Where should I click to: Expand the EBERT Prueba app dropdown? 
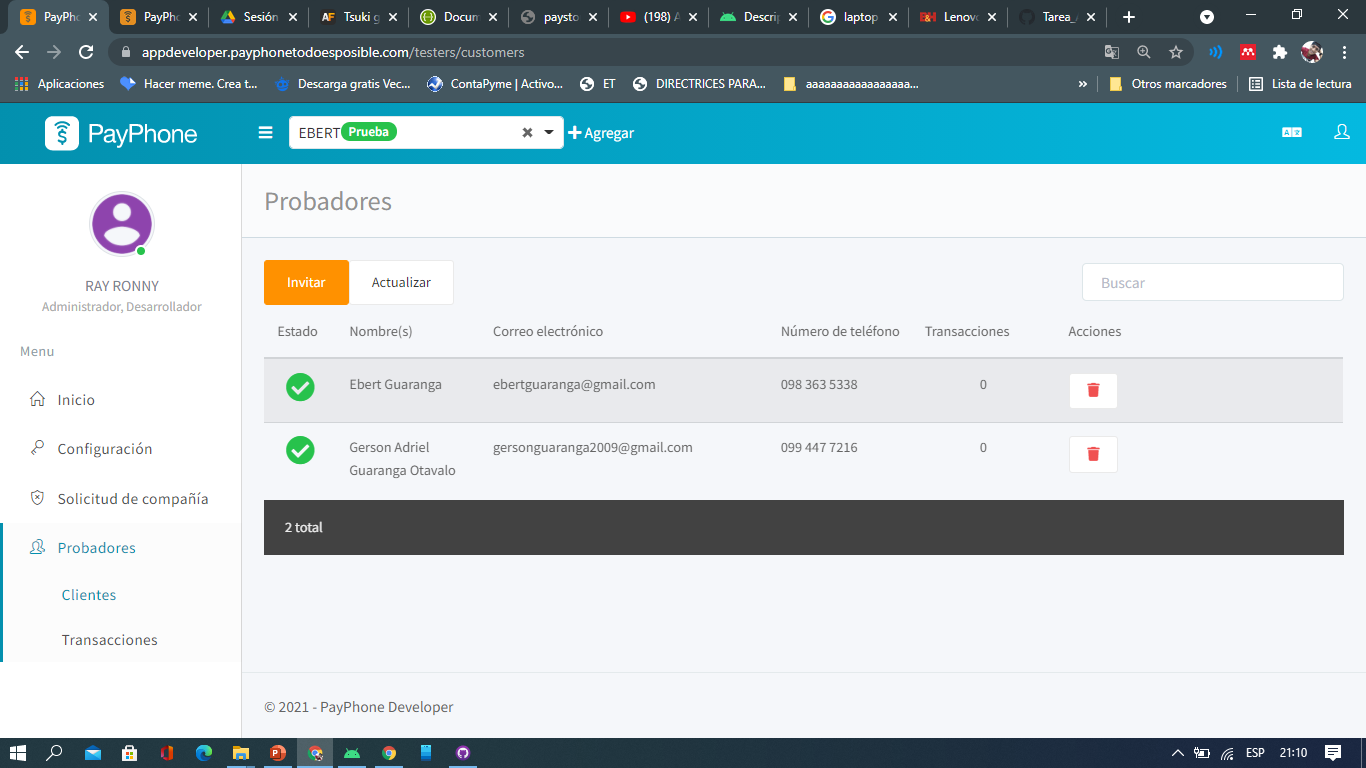(547, 132)
